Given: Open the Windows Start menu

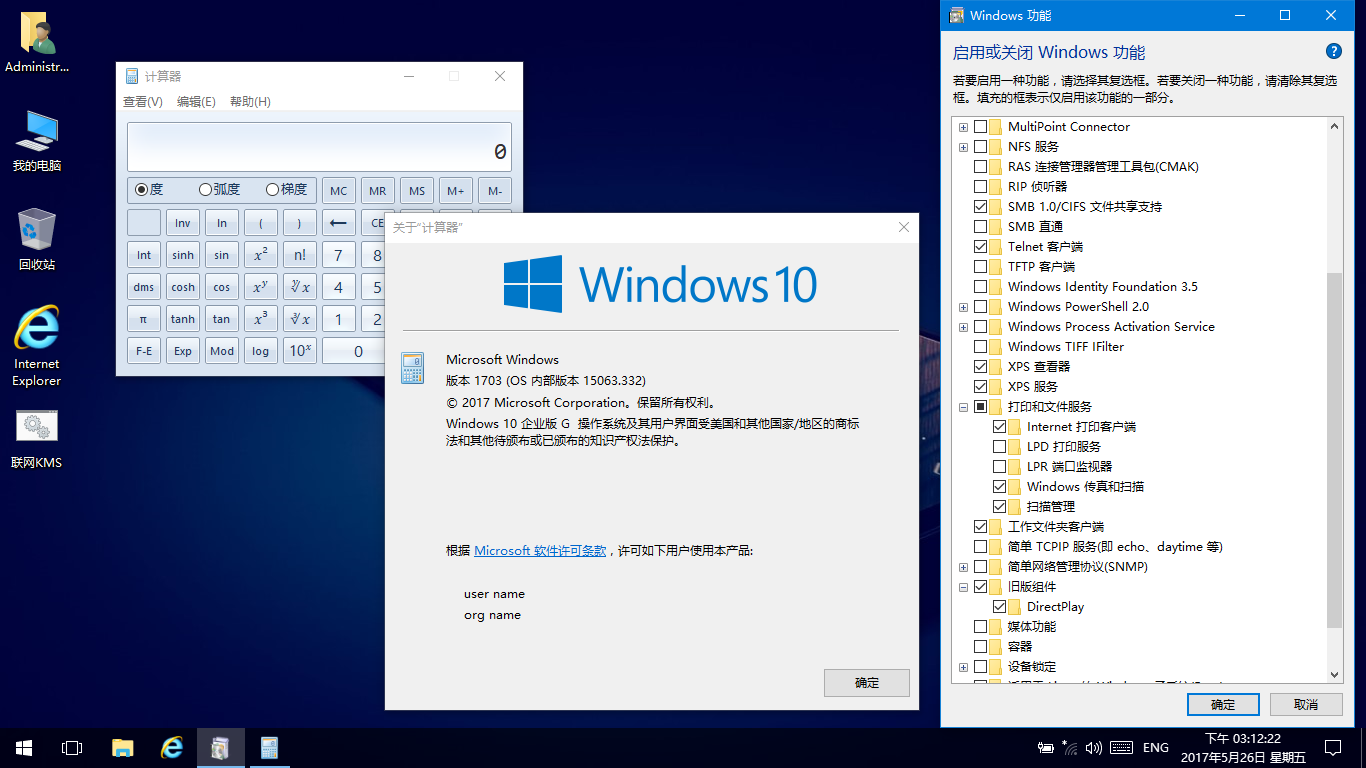Looking at the screenshot, I should [24, 748].
